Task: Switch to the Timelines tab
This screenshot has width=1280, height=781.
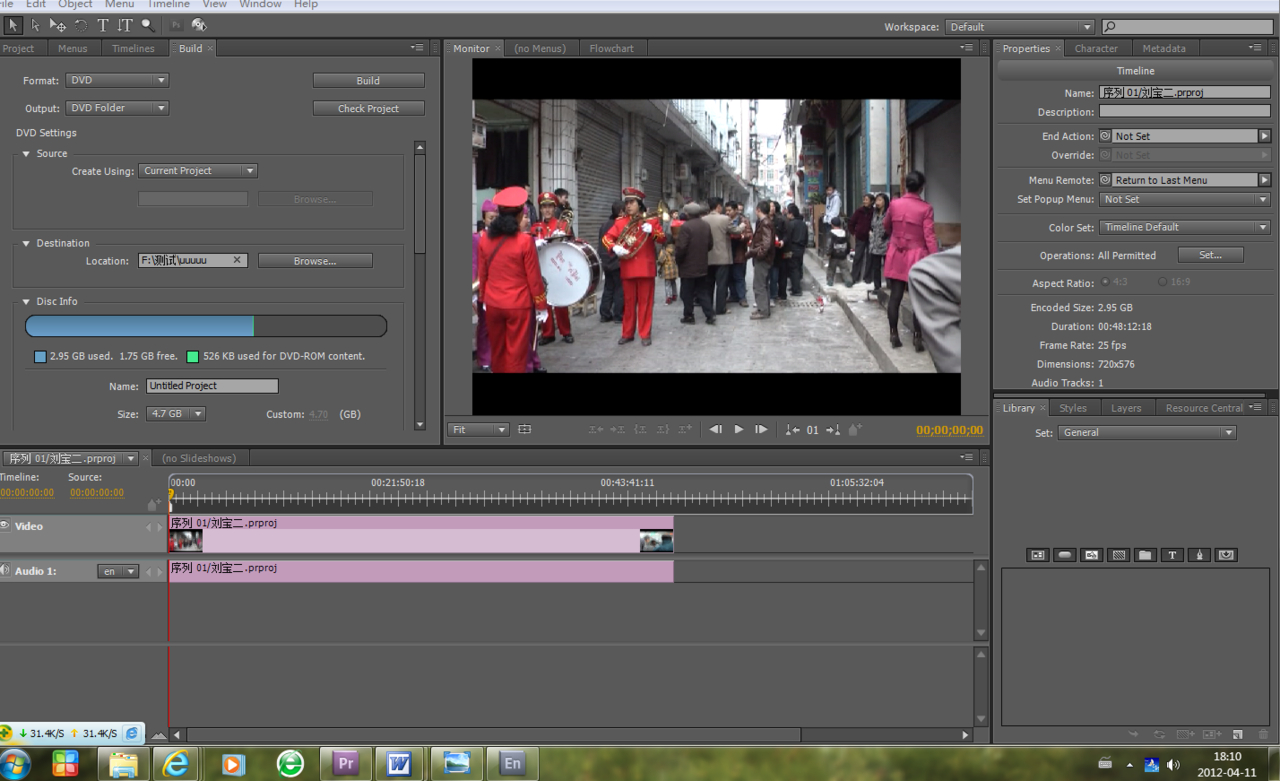Action: (x=133, y=48)
